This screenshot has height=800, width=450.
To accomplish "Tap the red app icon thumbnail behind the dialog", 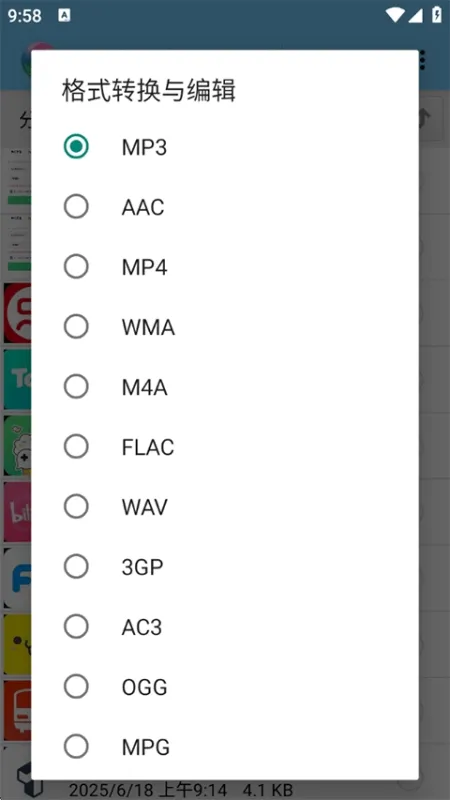I will 17,313.
